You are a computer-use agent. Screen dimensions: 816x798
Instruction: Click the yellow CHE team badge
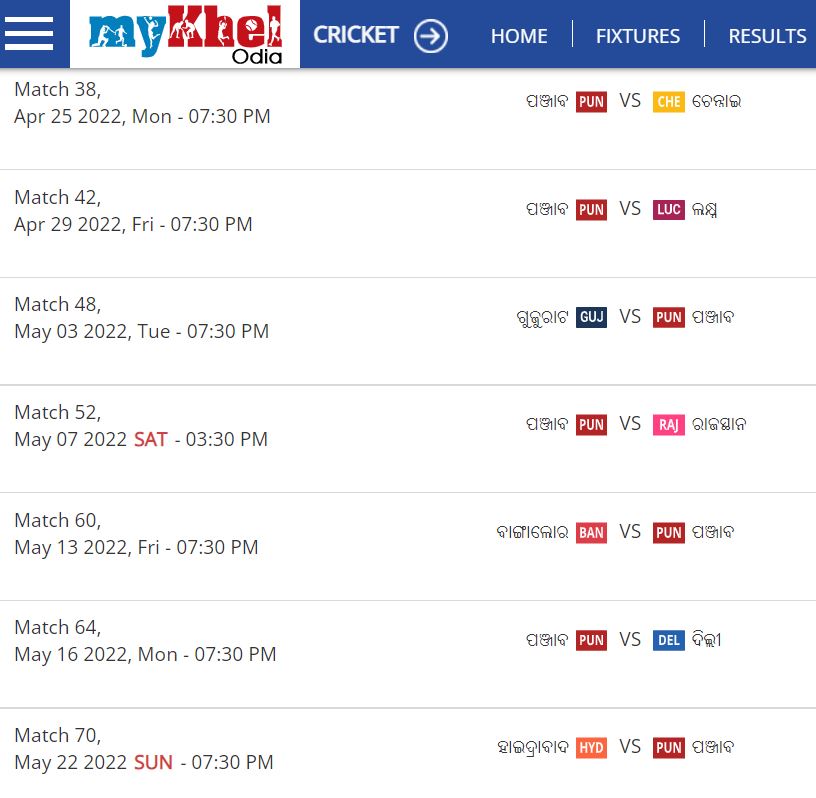coord(668,102)
